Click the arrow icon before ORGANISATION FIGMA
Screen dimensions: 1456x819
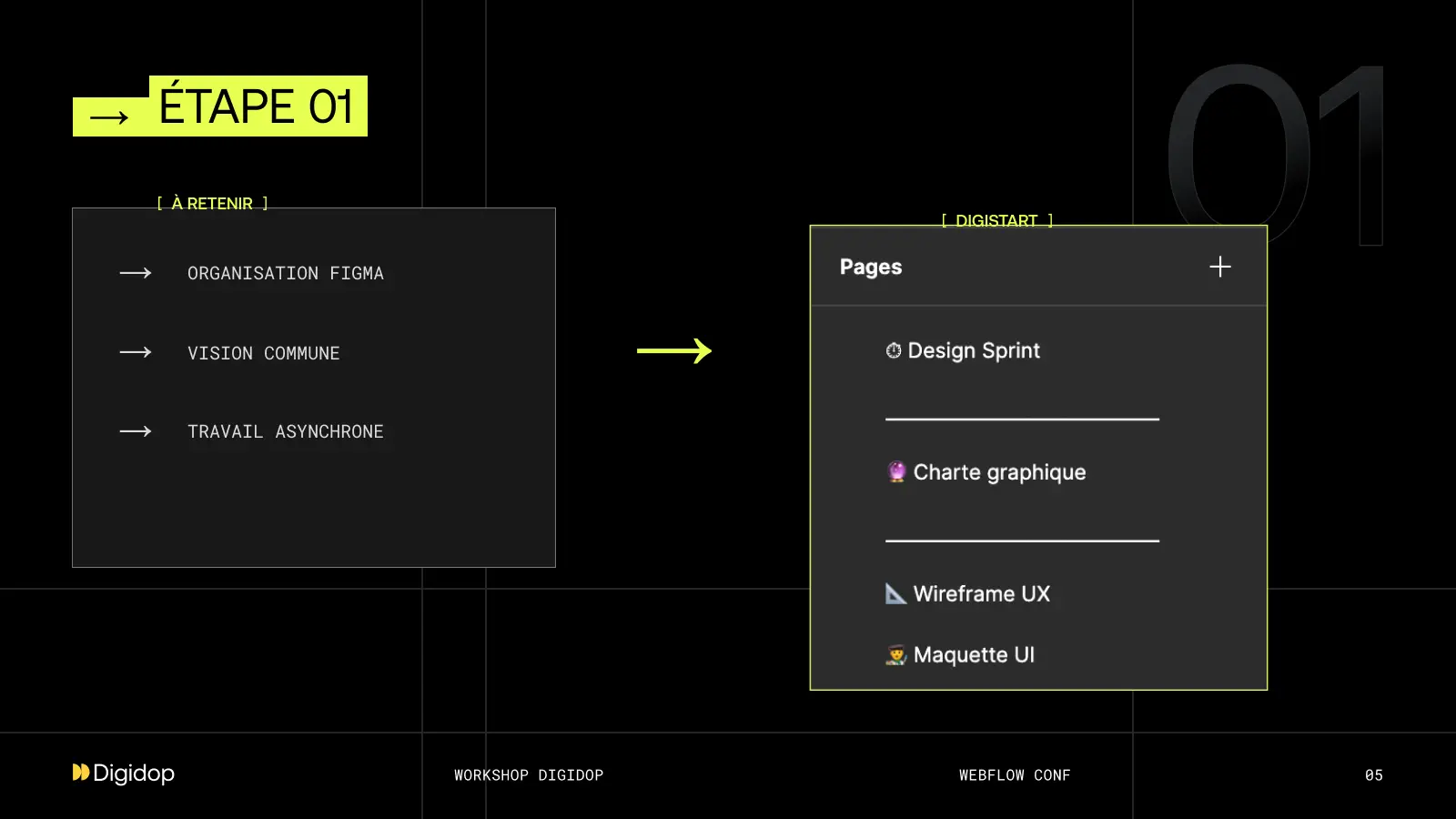tap(133, 272)
